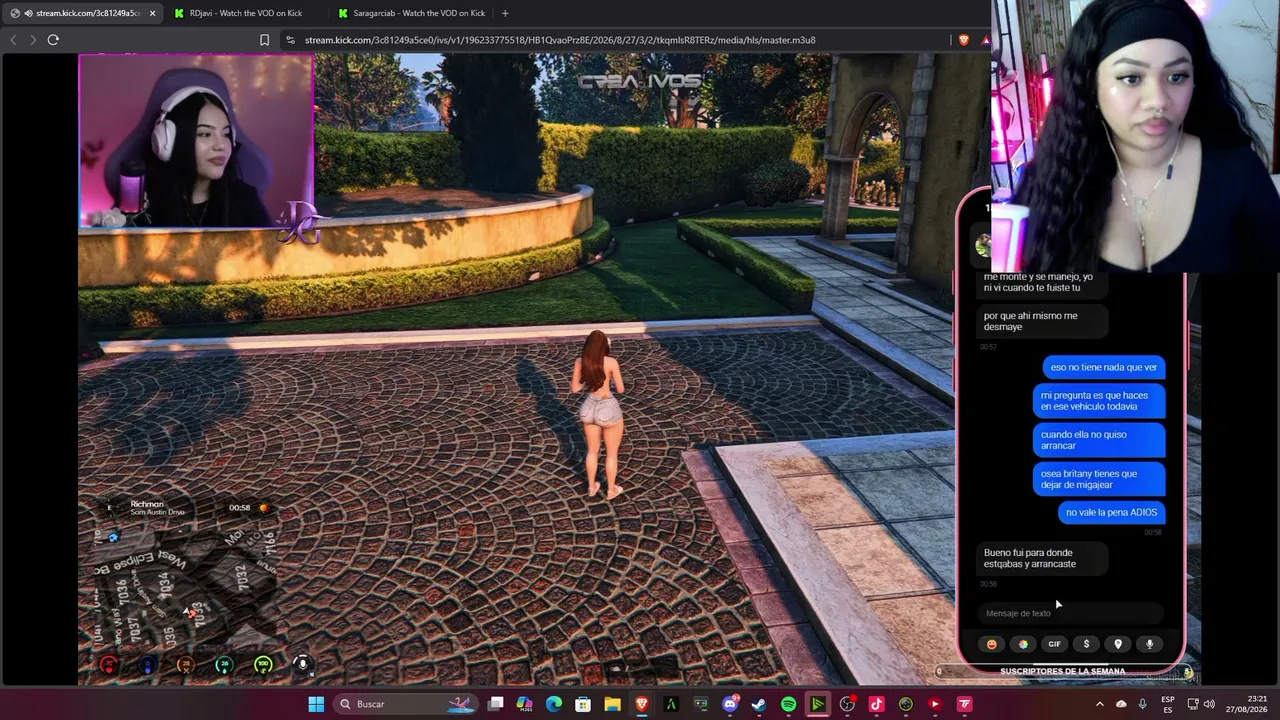Click the microphone tray icon

1143,704
